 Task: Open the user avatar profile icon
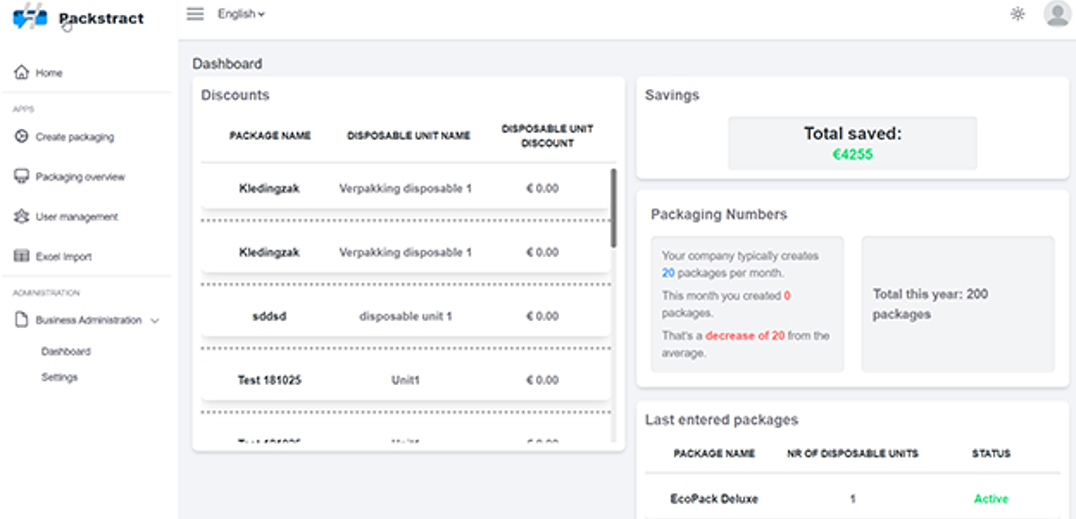pyautogui.click(x=1056, y=14)
